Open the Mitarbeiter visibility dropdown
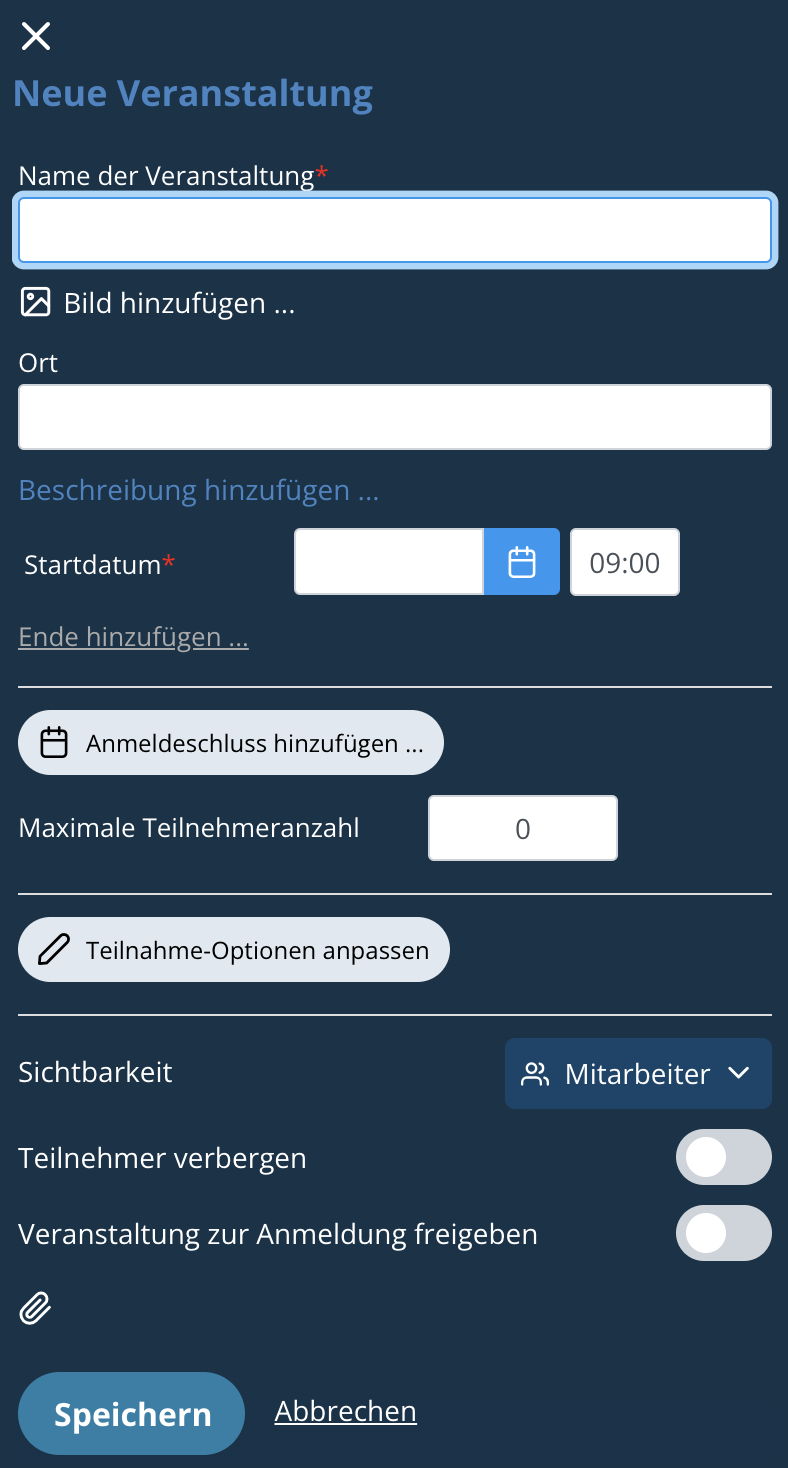Viewport: 788px width, 1468px height. pos(637,1074)
